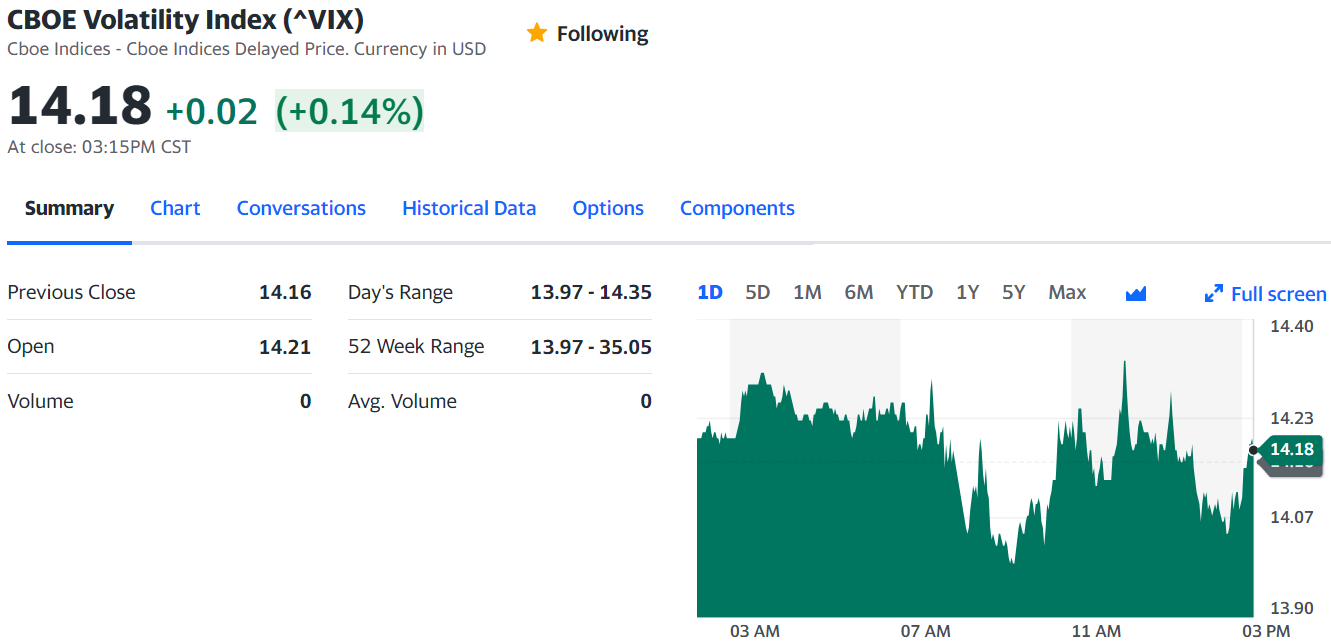
Task: Click the 14.07 price axis label
Action: (1292, 517)
